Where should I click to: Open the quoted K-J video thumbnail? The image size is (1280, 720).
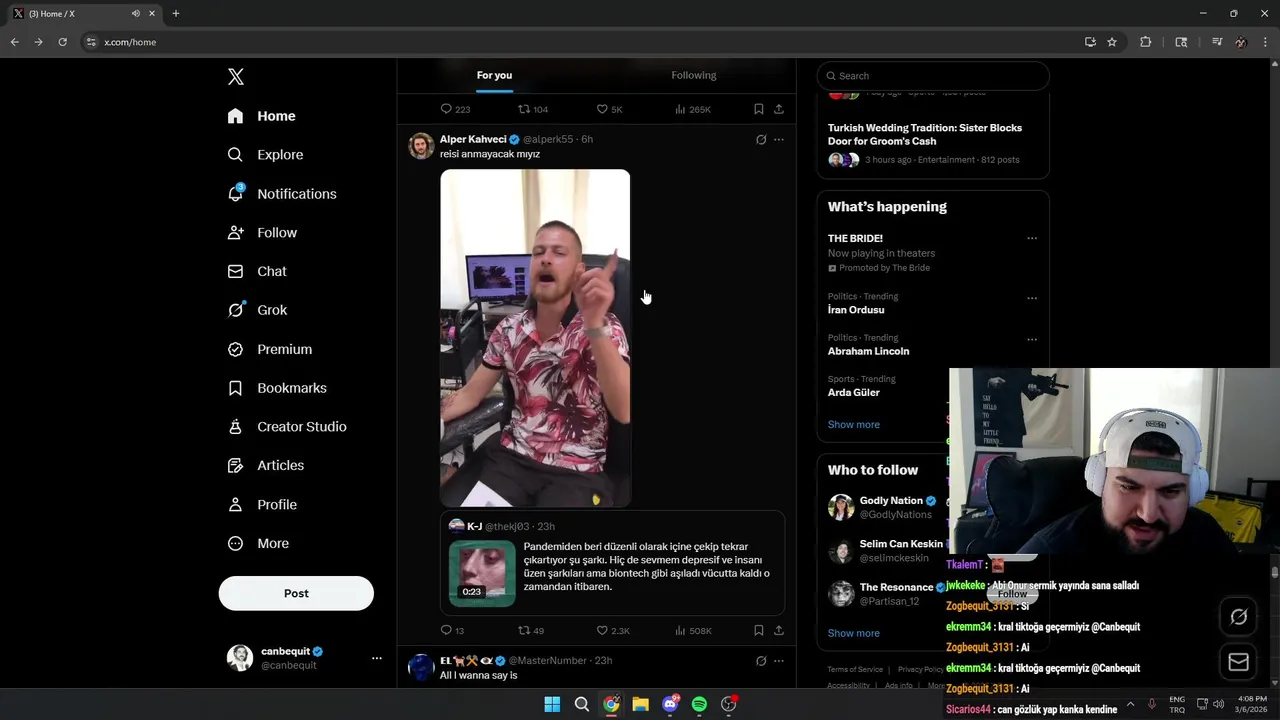pos(482,573)
